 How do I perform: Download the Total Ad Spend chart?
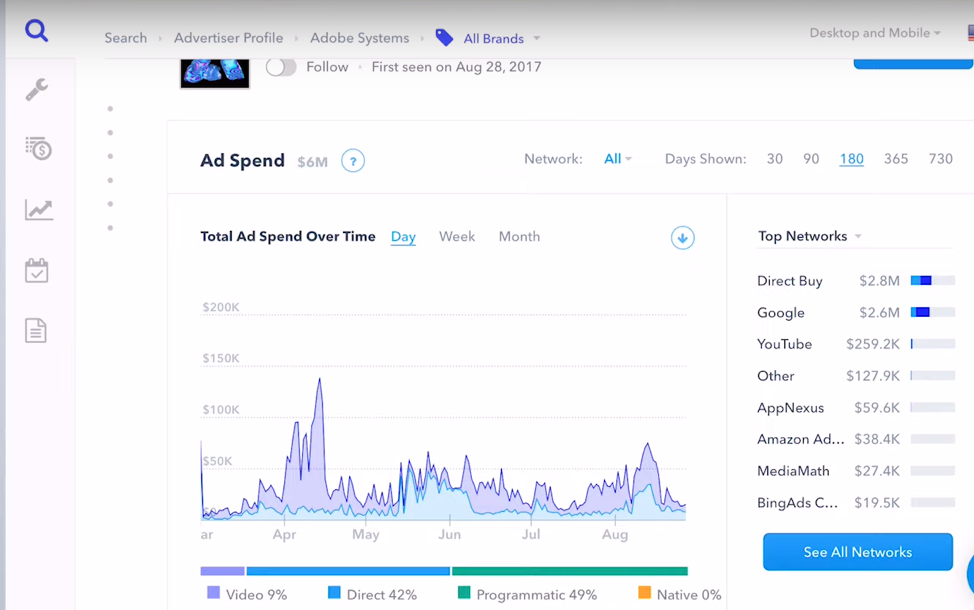(x=682, y=238)
